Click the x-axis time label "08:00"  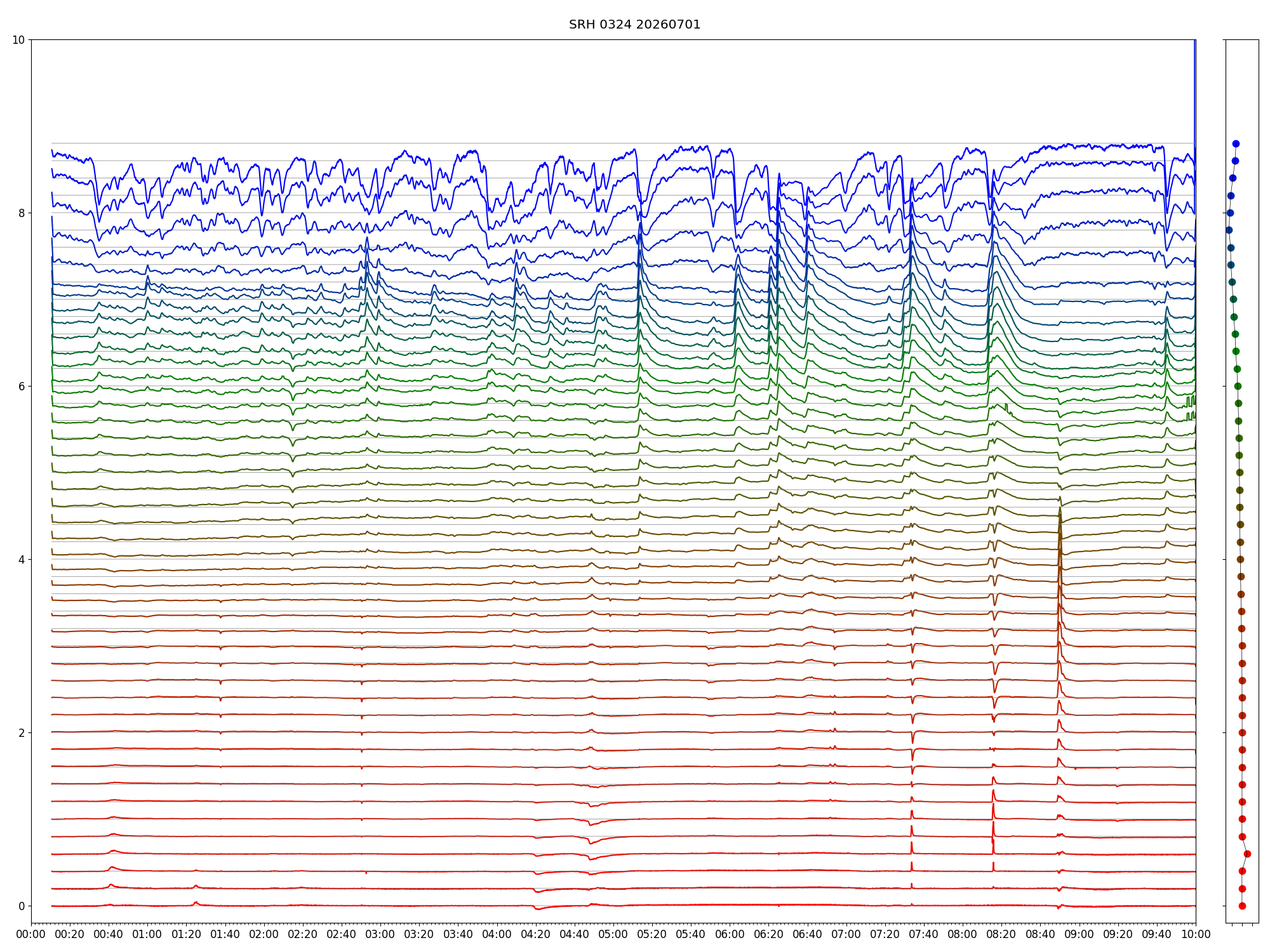(x=963, y=935)
